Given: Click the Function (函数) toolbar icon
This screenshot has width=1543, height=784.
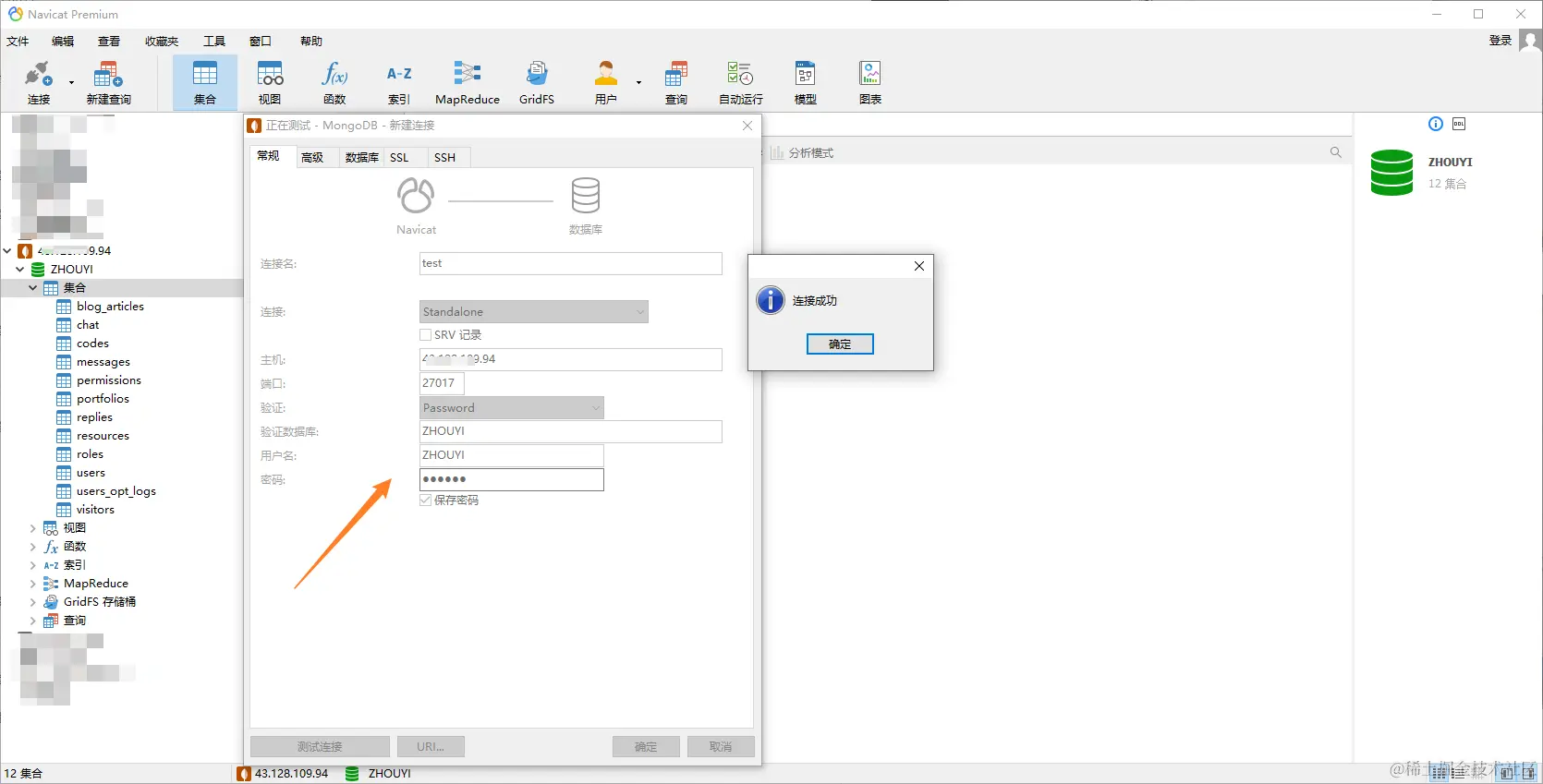Looking at the screenshot, I should pyautogui.click(x=334, y=83).
